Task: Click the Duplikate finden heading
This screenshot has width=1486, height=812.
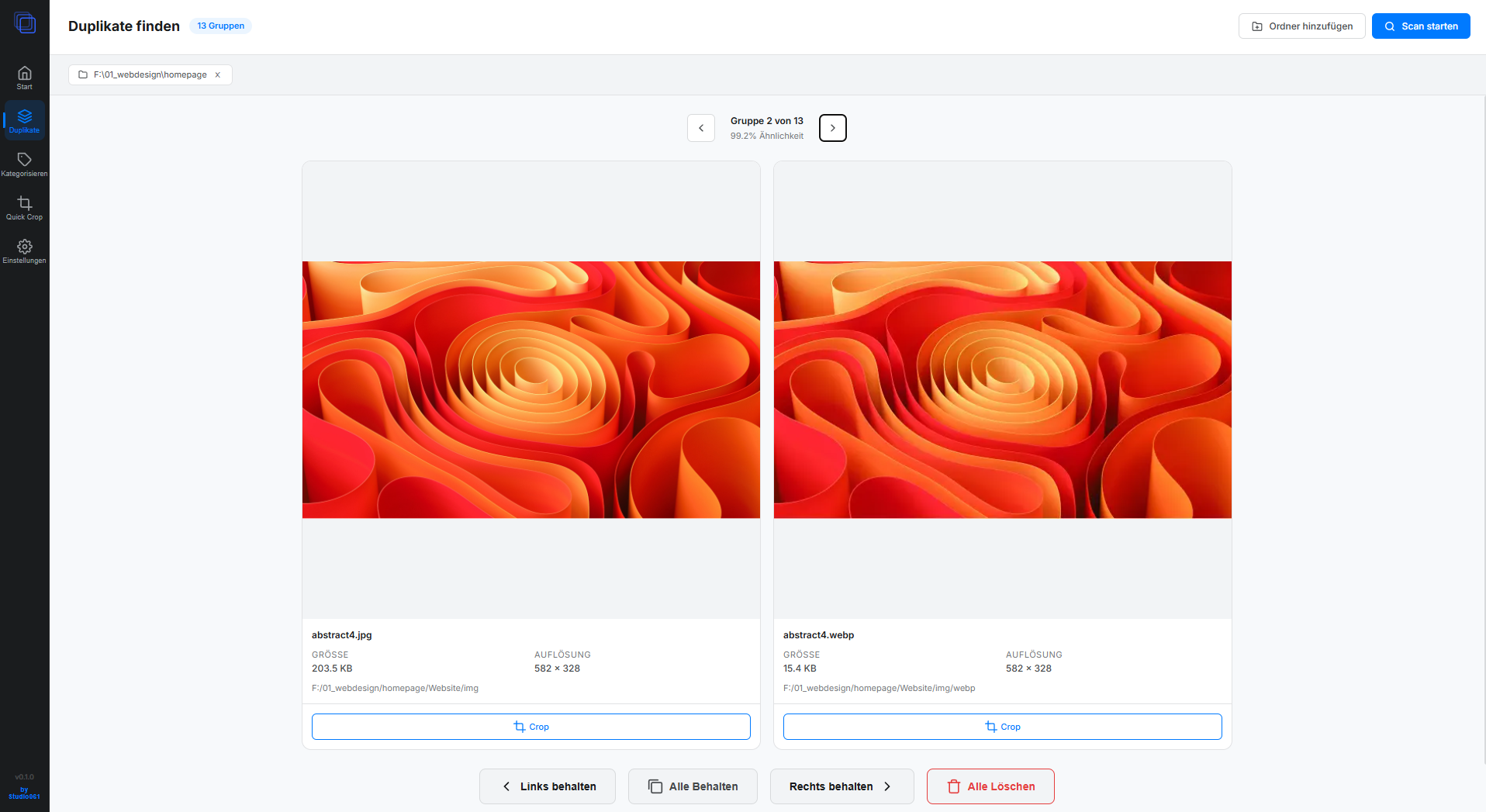Action: click(123, 26)
